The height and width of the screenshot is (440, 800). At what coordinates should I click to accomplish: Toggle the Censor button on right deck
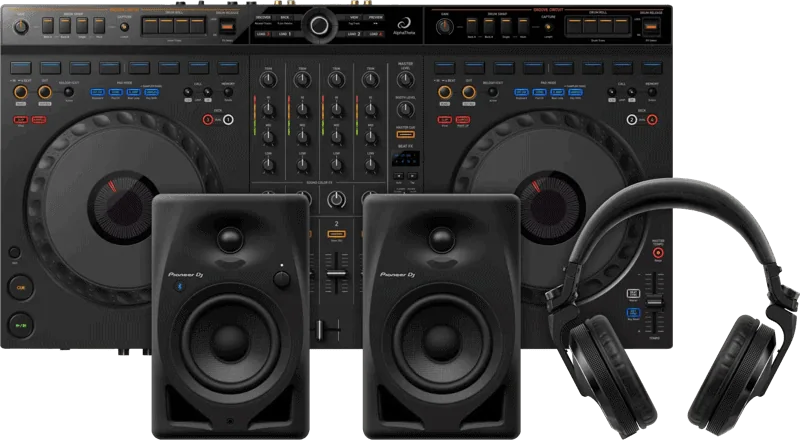coord(463,120)
